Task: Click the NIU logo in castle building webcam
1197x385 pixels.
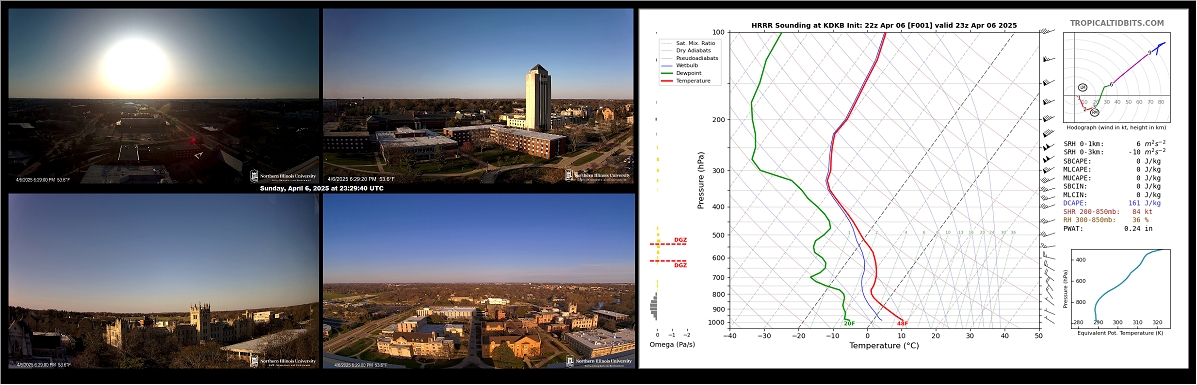Action: 283,361
